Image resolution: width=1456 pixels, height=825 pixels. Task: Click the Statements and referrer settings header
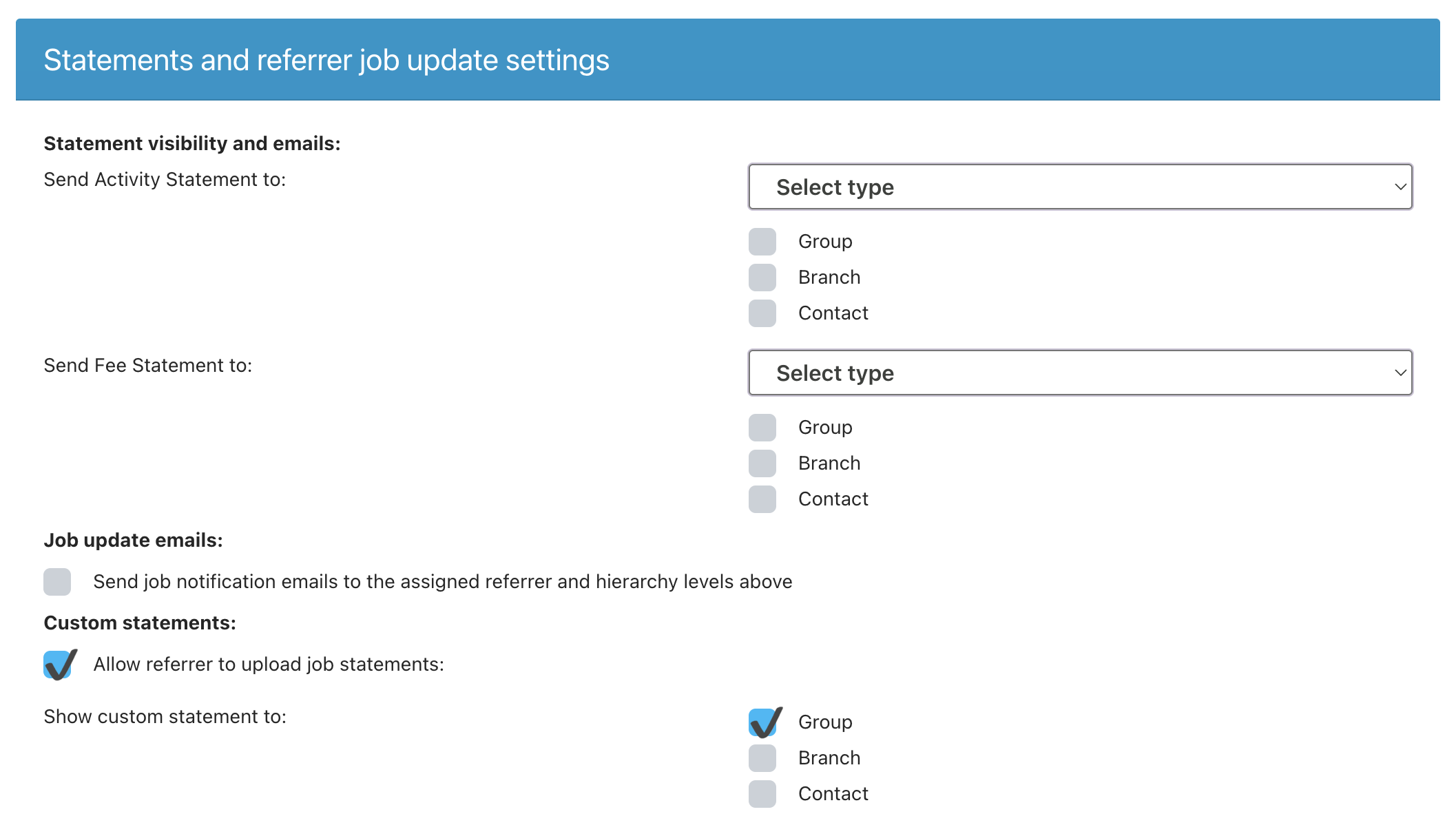326,60
